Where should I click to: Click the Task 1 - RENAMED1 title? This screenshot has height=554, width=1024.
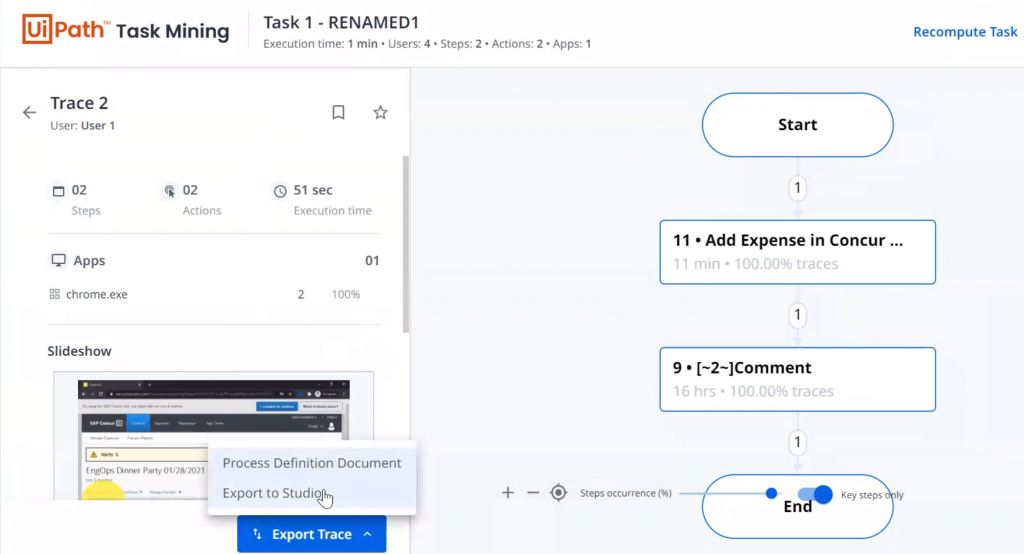pos(341,22)
